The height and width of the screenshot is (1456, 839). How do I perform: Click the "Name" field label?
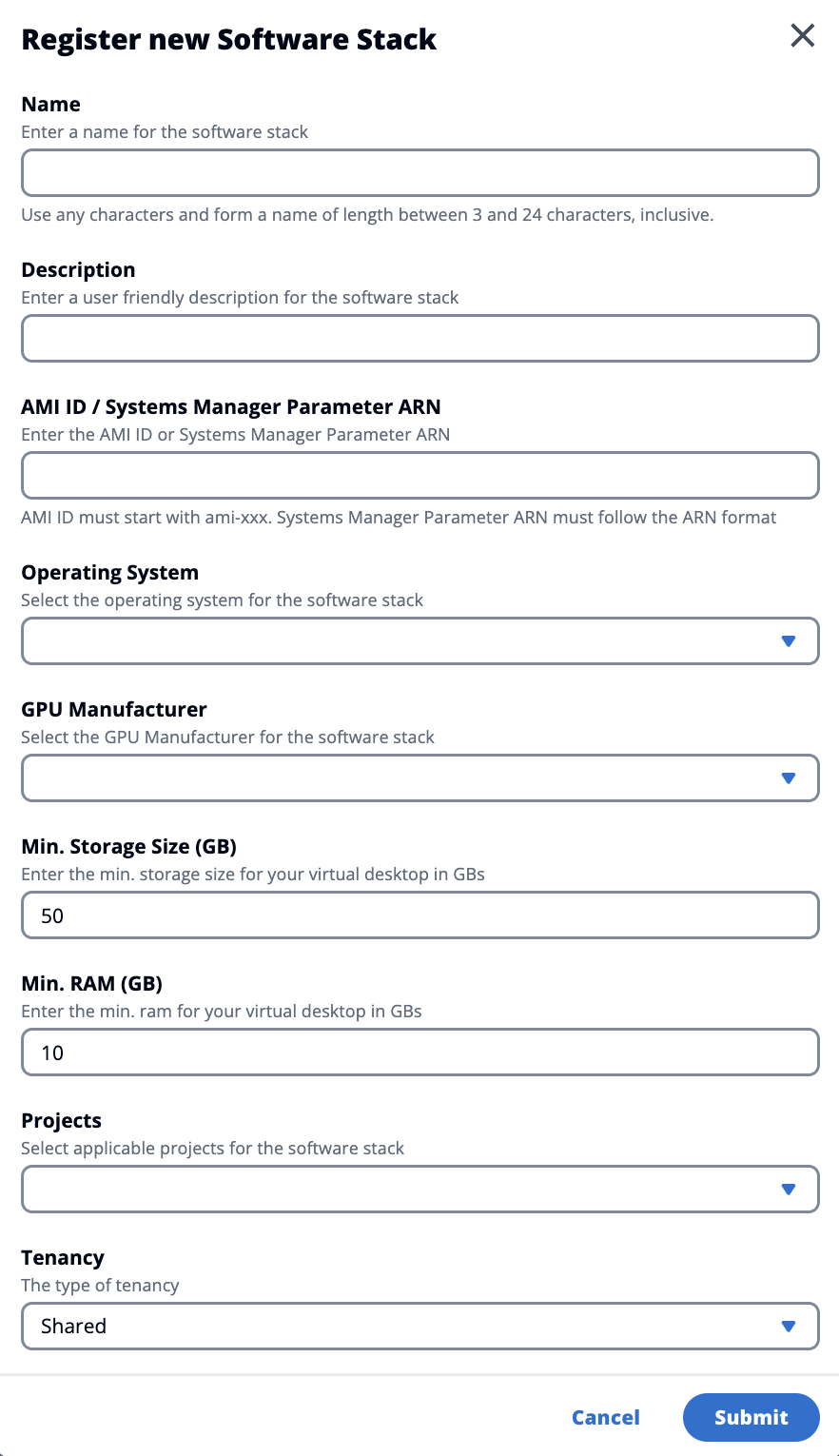point(50,105)
